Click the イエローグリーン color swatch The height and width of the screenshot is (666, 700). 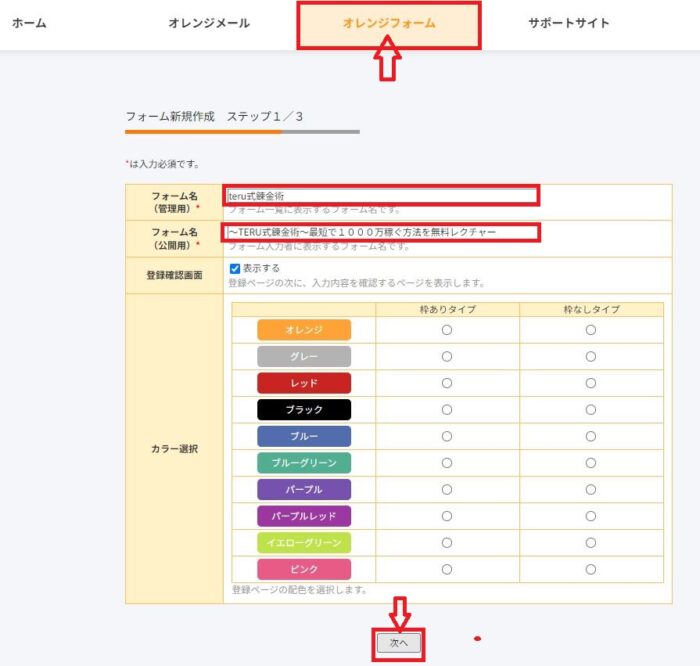click(304, 543)
